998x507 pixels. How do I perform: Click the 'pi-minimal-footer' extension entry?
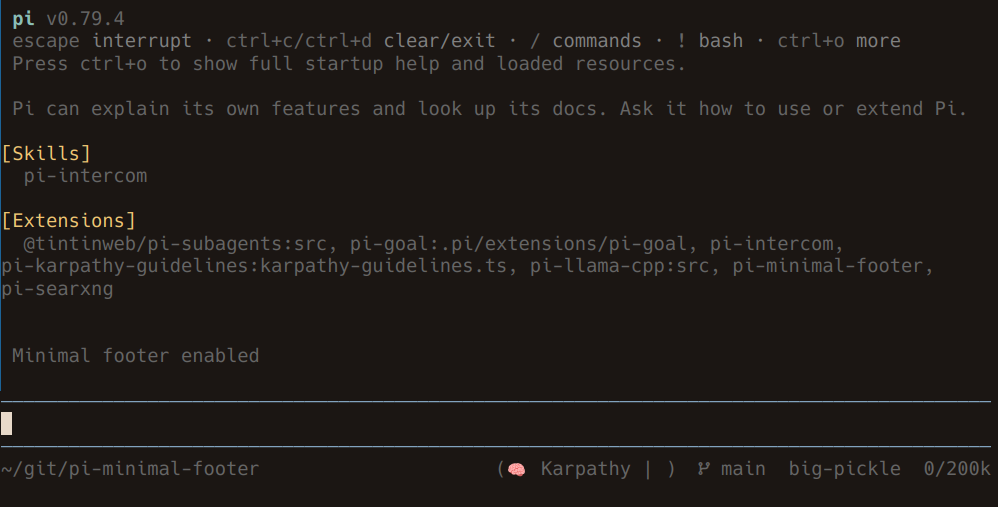point(827,266)
